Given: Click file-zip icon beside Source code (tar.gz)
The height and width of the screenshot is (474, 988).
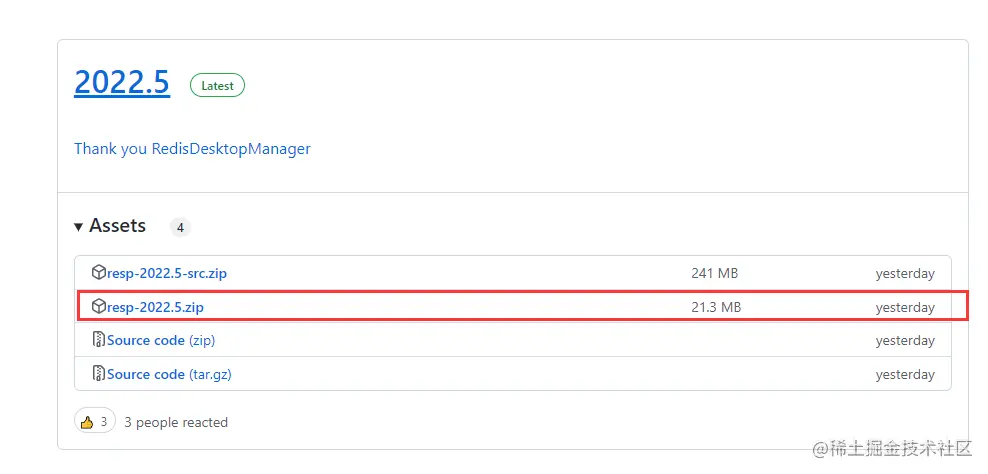Looking at the screenshot, I should click(x=98, y=374).
